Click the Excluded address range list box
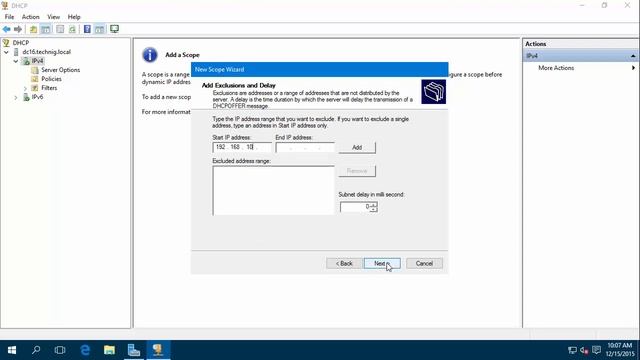Screen dimensions: 640x360 pyautogui.click(x=273, y=190)
